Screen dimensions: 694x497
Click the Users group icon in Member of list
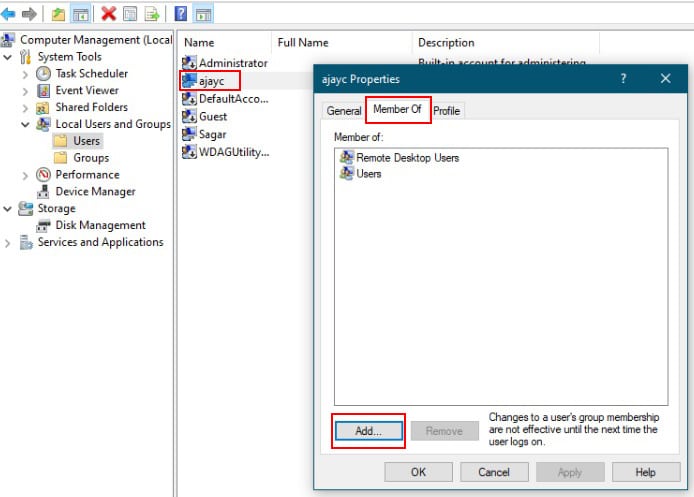click(347, 173)
